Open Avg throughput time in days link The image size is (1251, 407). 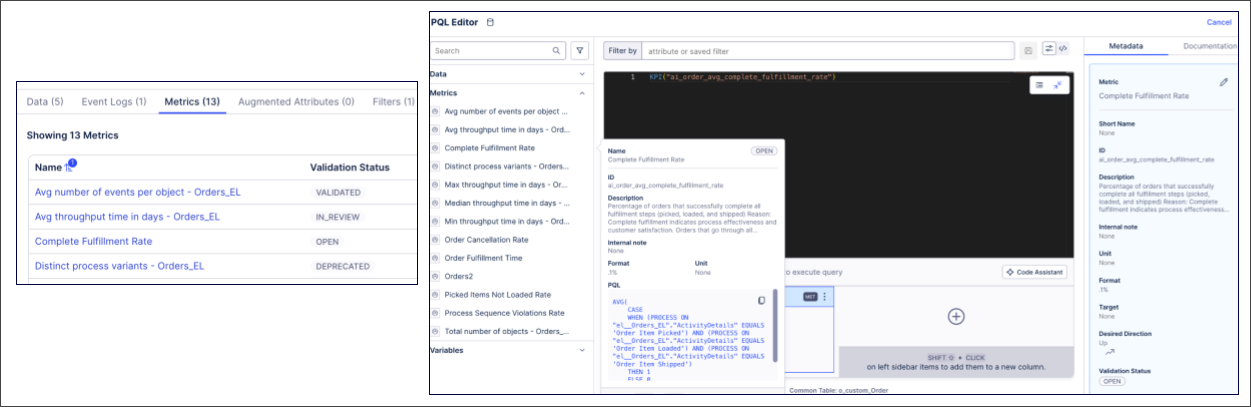pyautogui.click(x=128, y=216)
